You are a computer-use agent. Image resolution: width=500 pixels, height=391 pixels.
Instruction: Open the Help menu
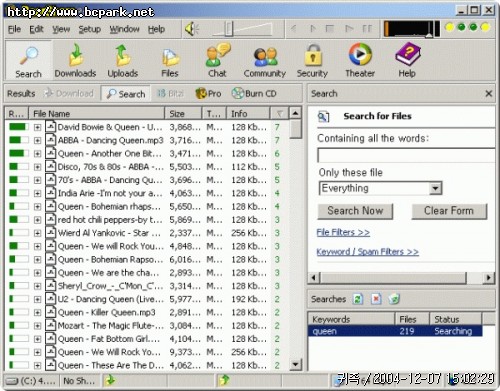[x=156, y=29]
